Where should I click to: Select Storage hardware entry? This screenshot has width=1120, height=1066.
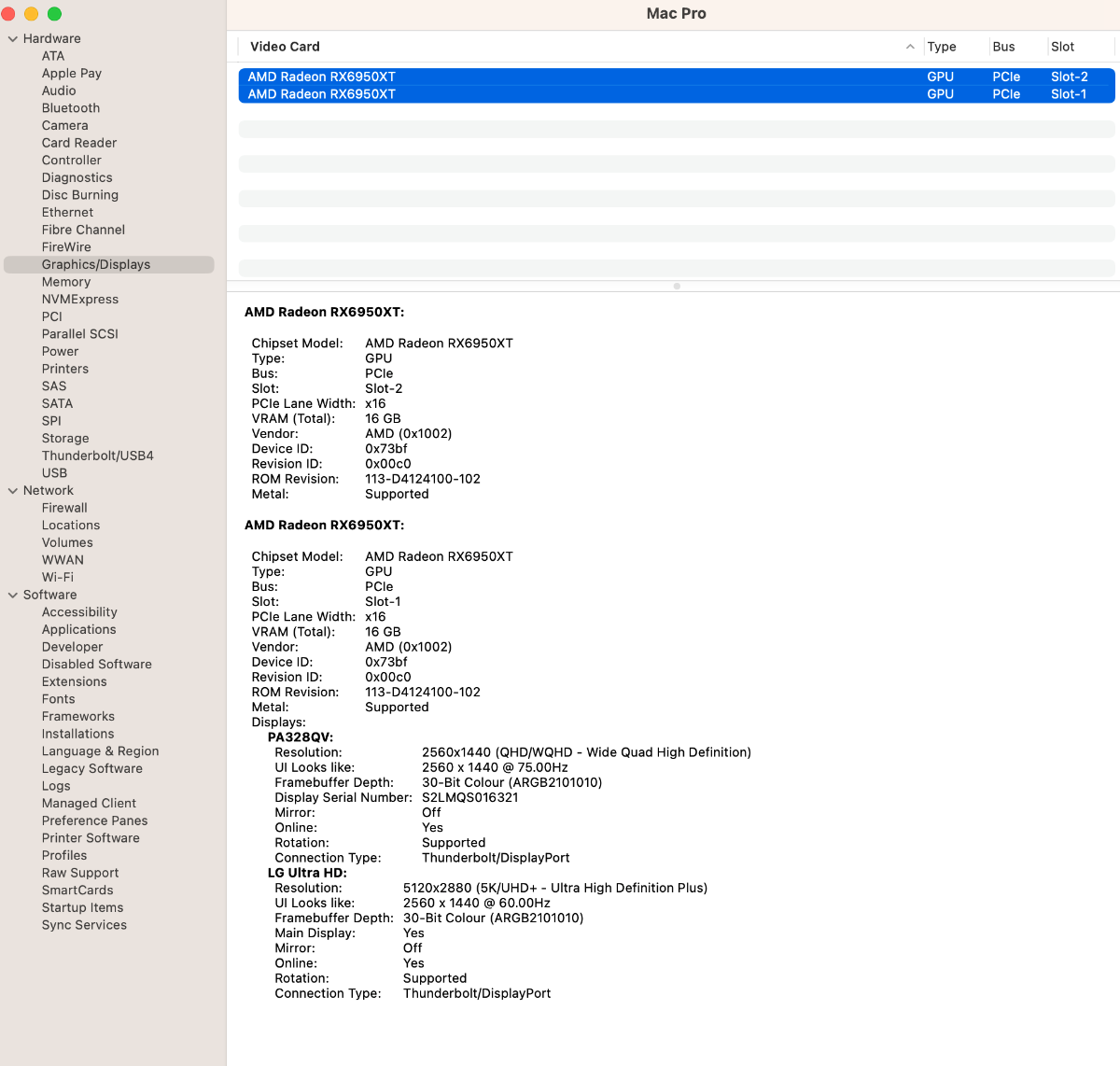pos(65,439)
